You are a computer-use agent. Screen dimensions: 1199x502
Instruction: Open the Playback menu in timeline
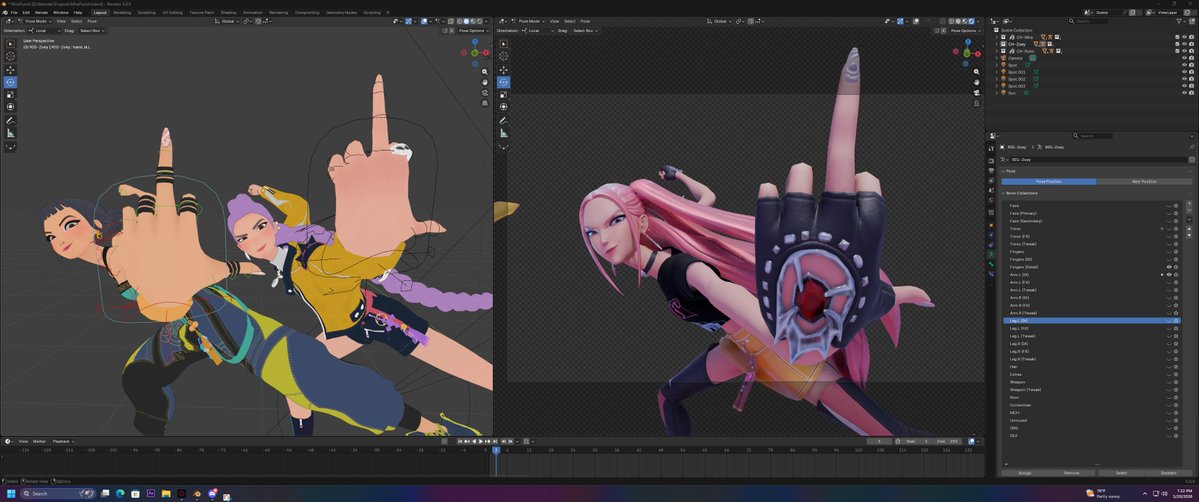tap(63, 442)
